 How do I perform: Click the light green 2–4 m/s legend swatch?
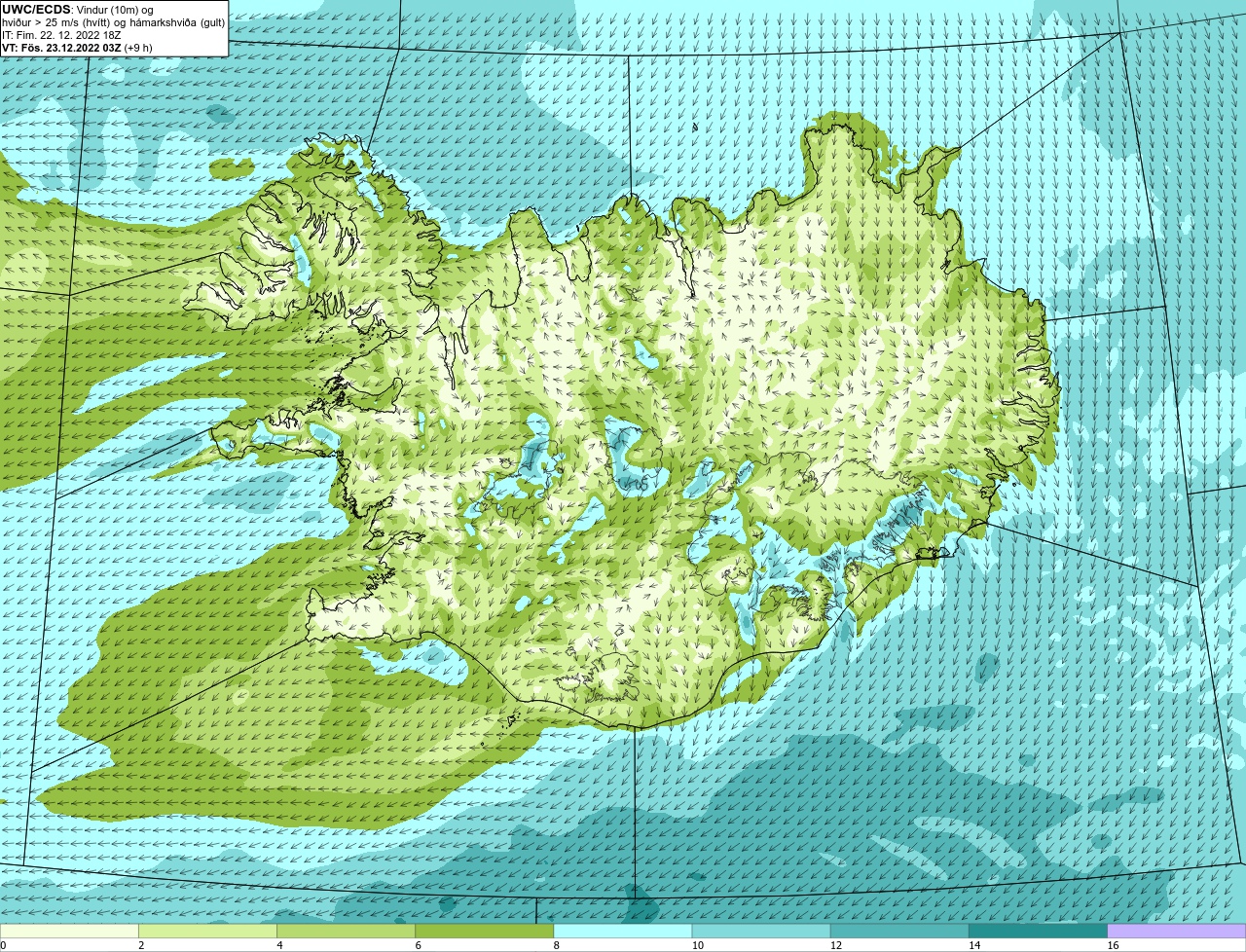coord(207,931)
